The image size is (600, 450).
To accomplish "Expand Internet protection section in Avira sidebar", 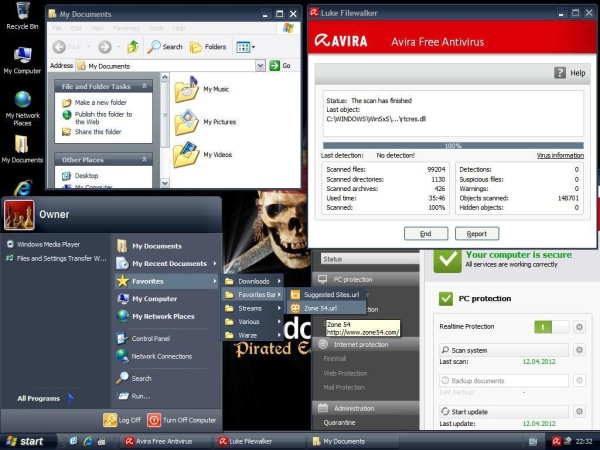I will coord(366,344).
